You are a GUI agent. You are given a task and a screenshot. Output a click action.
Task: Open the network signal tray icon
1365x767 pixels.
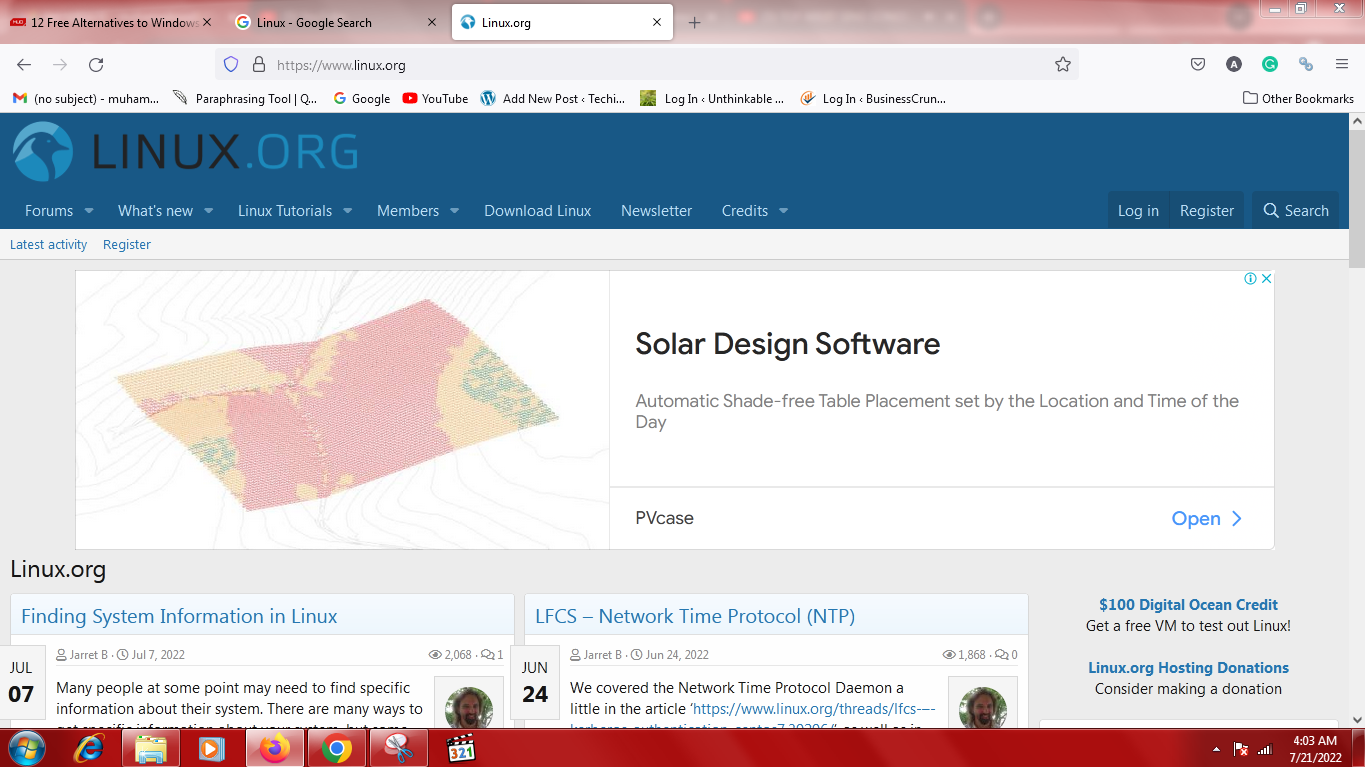[x=1265, y=749]
